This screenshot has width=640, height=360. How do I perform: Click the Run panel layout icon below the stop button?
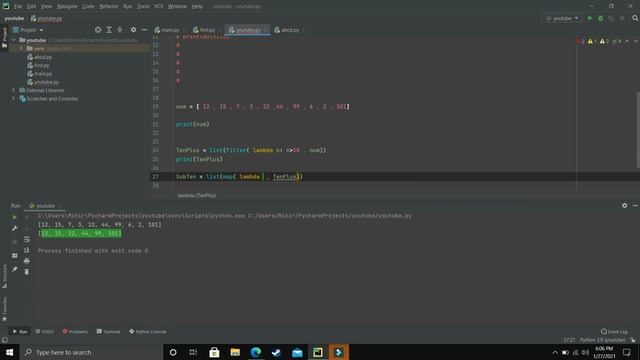15,256
